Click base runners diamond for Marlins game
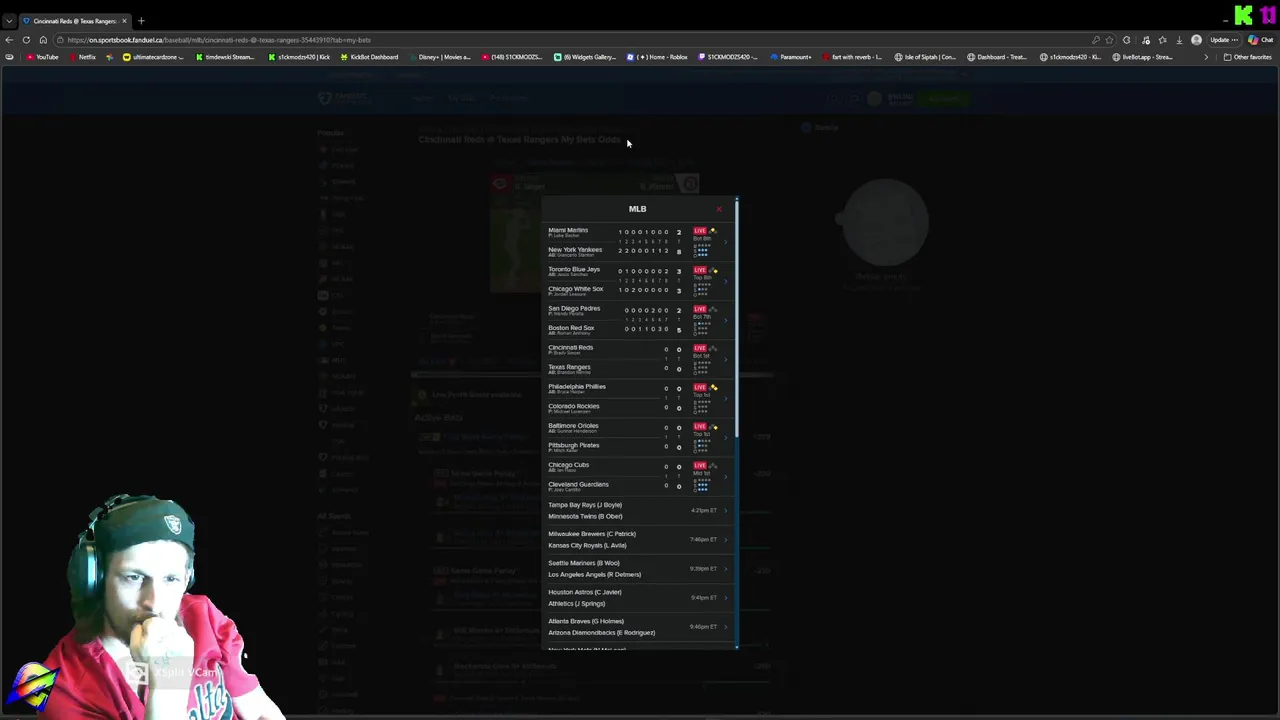Image resolution: width=1280 pixels, height=720 pixels. pos(713,231)
